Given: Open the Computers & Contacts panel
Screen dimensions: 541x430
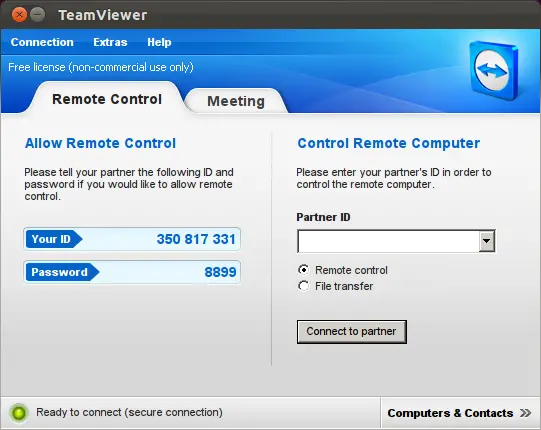Looking at the screenshot, I should pyautogui.click(x=460, y=413).
